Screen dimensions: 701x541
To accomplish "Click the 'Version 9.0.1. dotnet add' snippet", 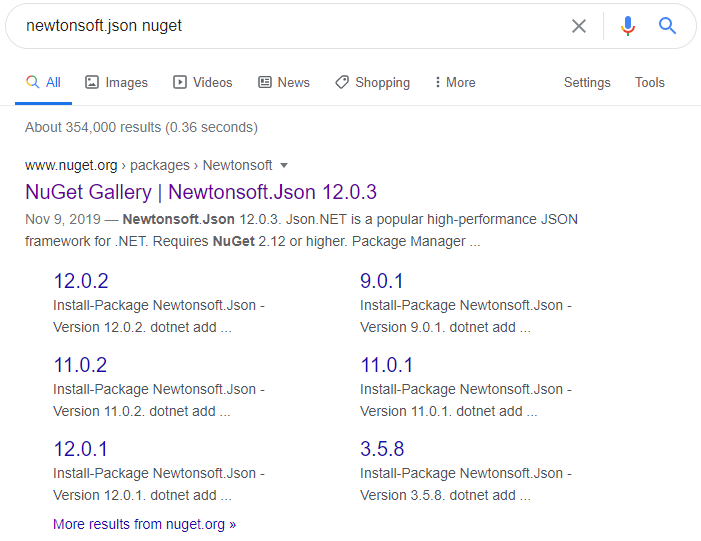I will [445, 327].
